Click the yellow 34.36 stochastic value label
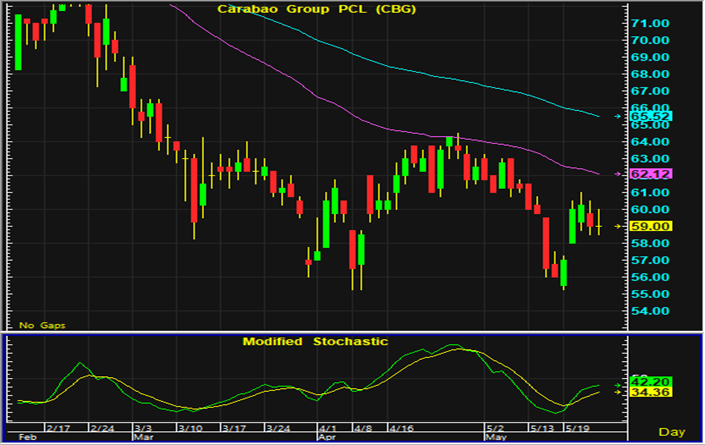This screenshot has width=705, height=445. 651,392
